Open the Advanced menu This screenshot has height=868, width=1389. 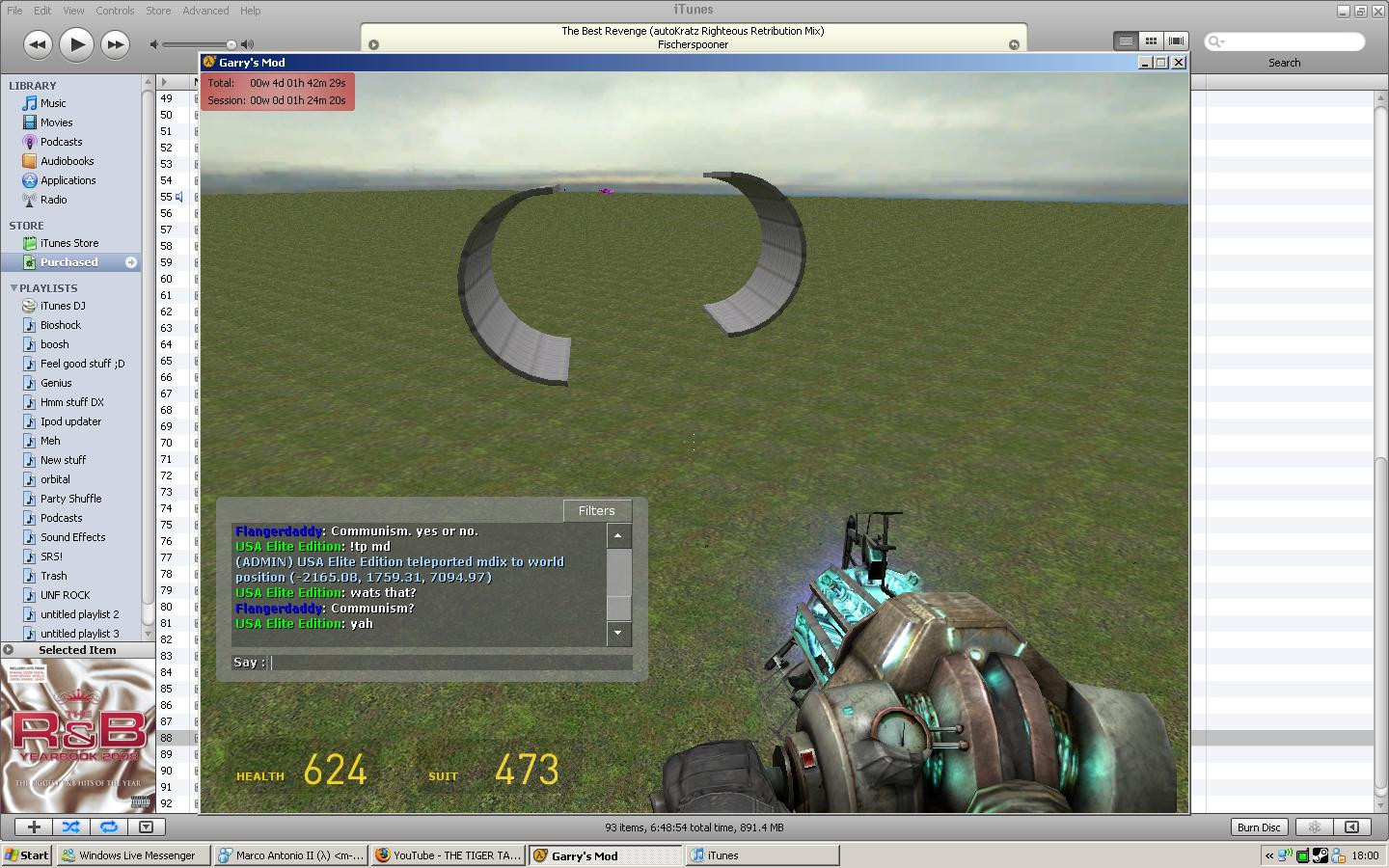point(205,11)
